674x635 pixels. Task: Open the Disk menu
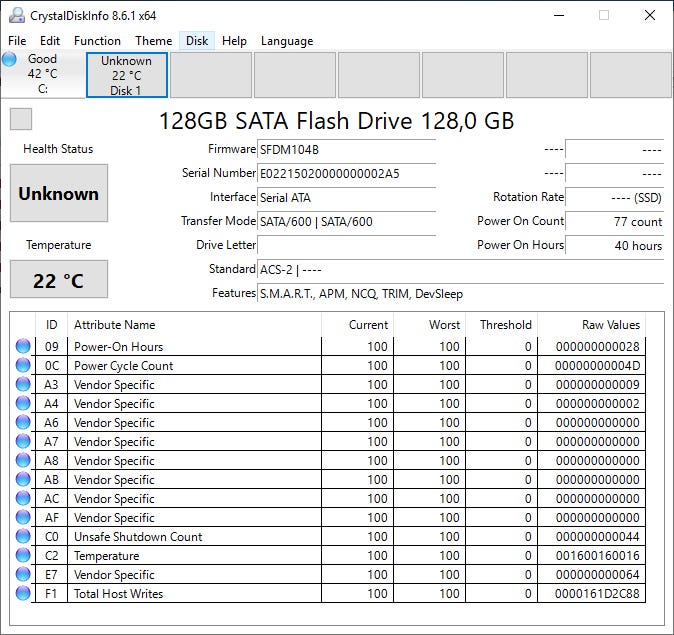click(197, 41)
